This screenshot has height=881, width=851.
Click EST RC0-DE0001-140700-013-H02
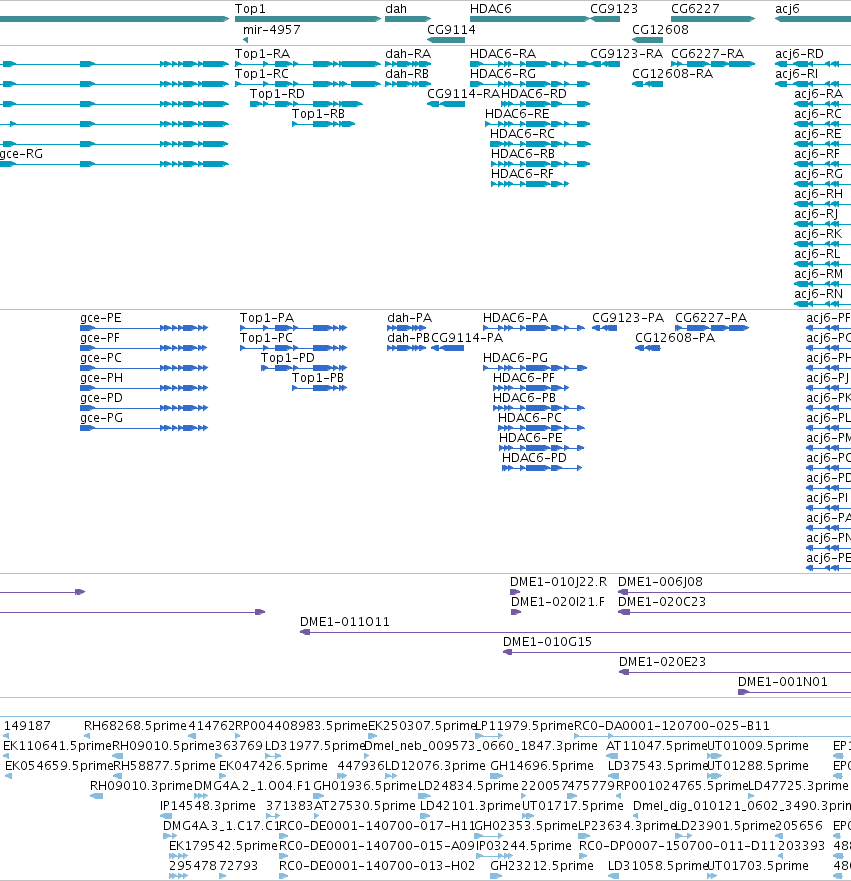point(283,876)
